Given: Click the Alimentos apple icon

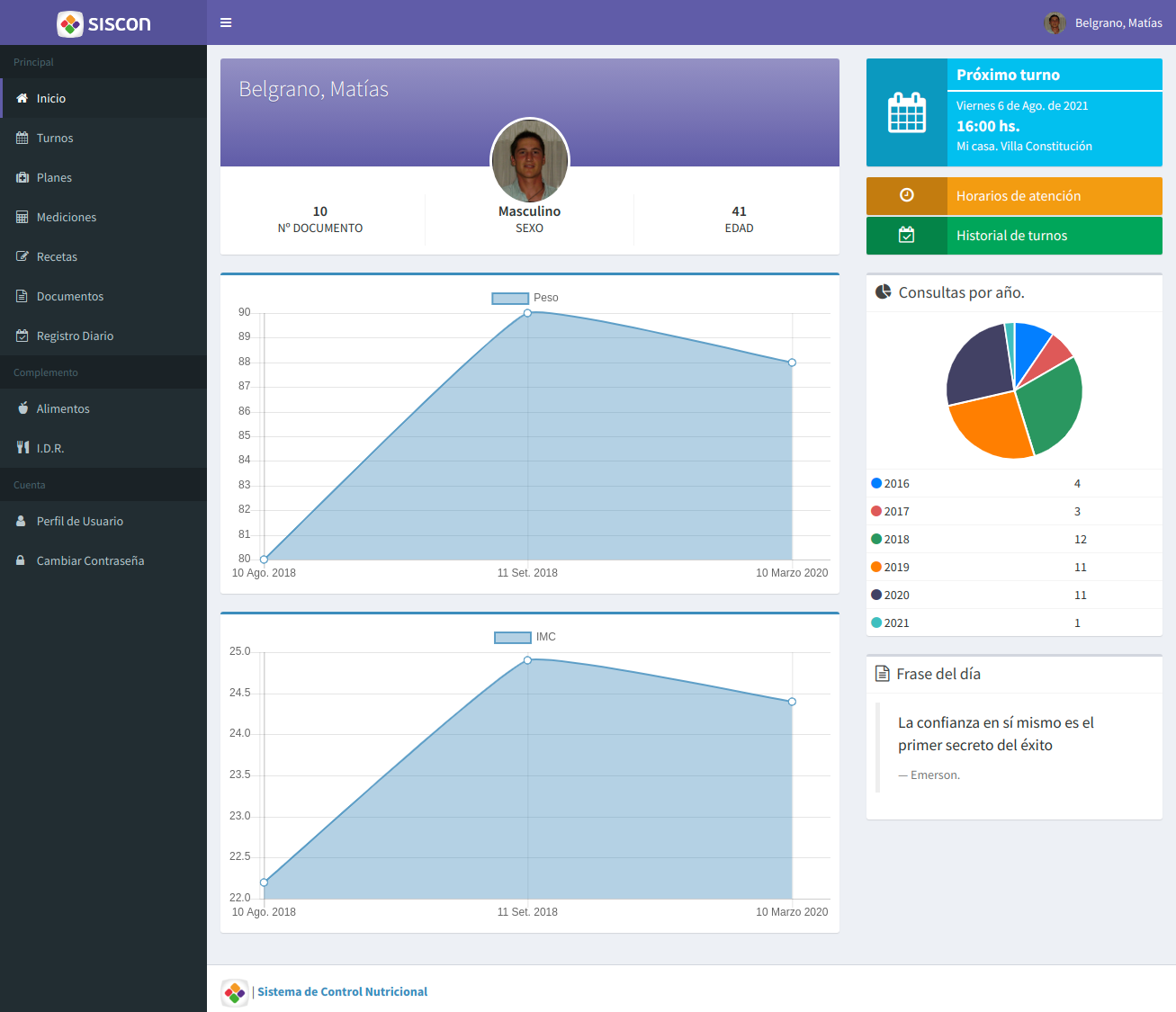Looking at the screenshot, I should [22, 408].
